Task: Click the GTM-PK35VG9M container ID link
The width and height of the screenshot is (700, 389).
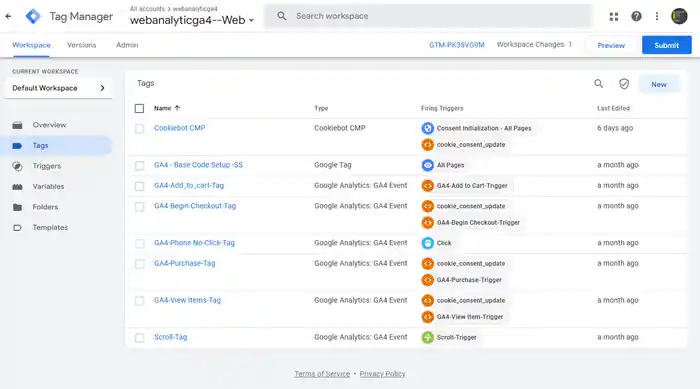Action: tap(457, 45)
